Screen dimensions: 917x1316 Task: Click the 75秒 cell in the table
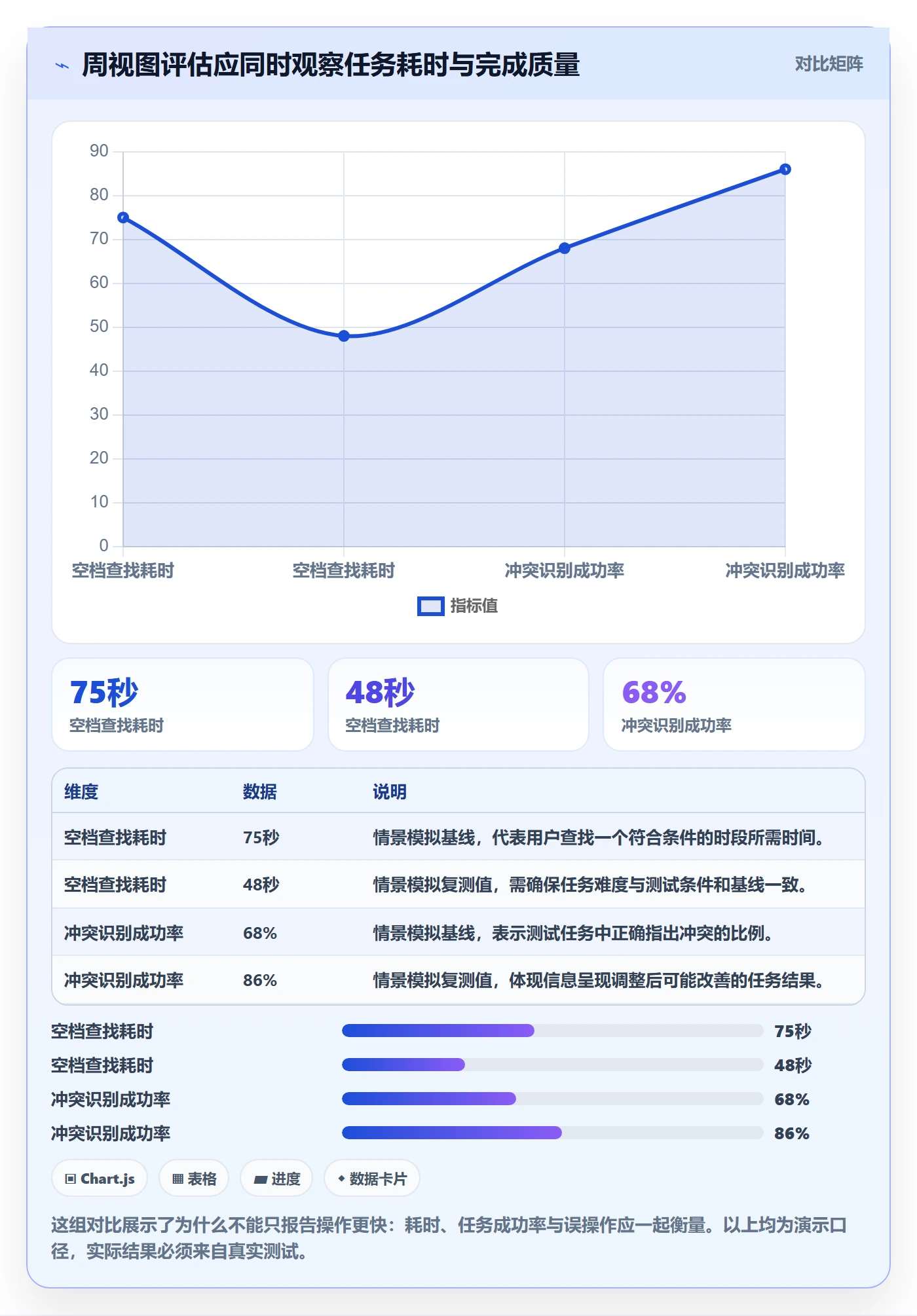pyautogui.click(x=261, y=837)
